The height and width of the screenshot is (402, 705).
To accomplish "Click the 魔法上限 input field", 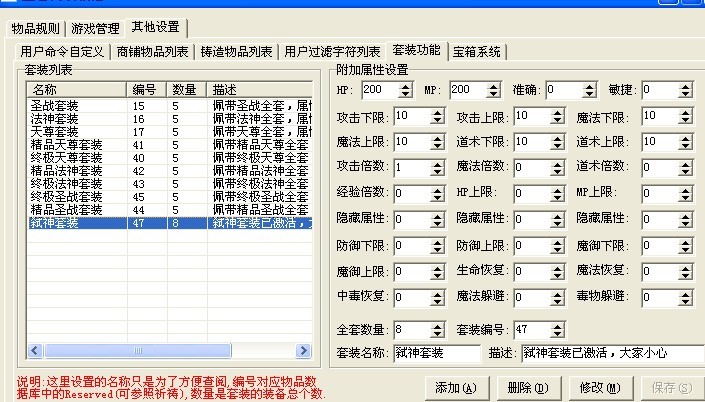I will (x=412, y=142).
